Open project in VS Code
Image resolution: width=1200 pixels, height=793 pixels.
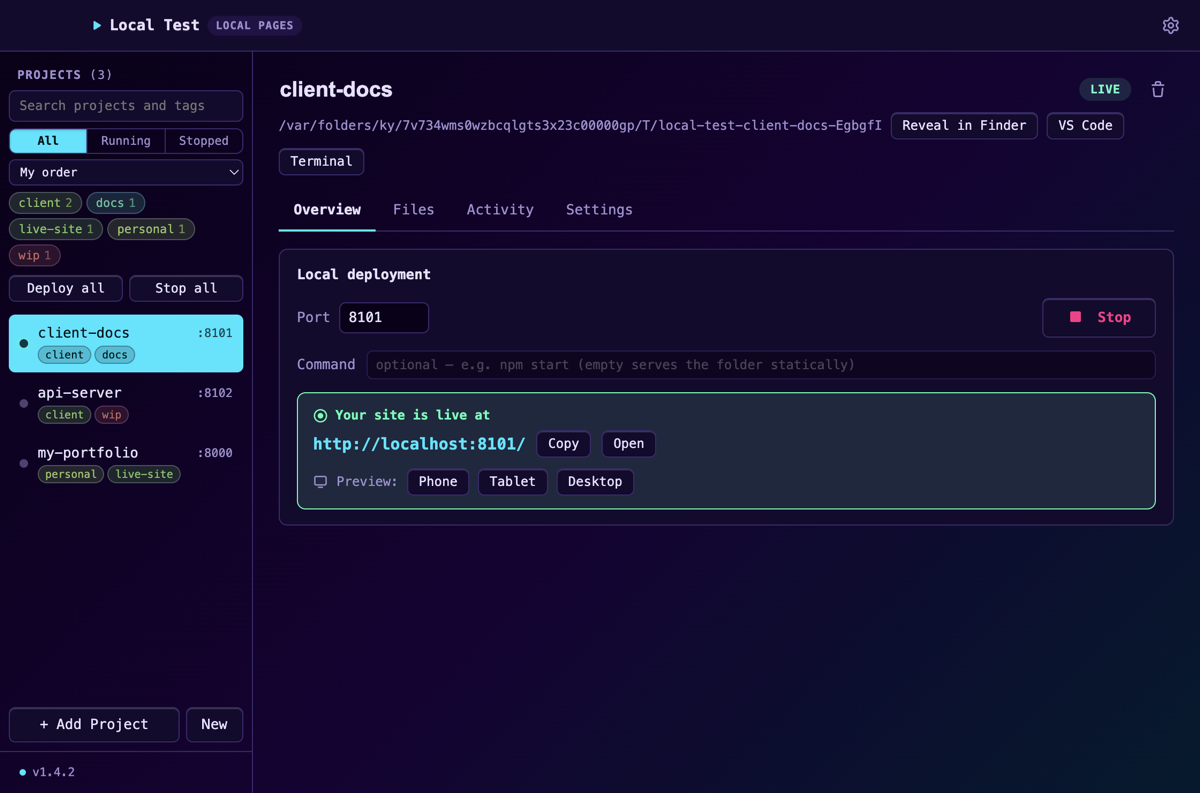(x=1085, y=126)
